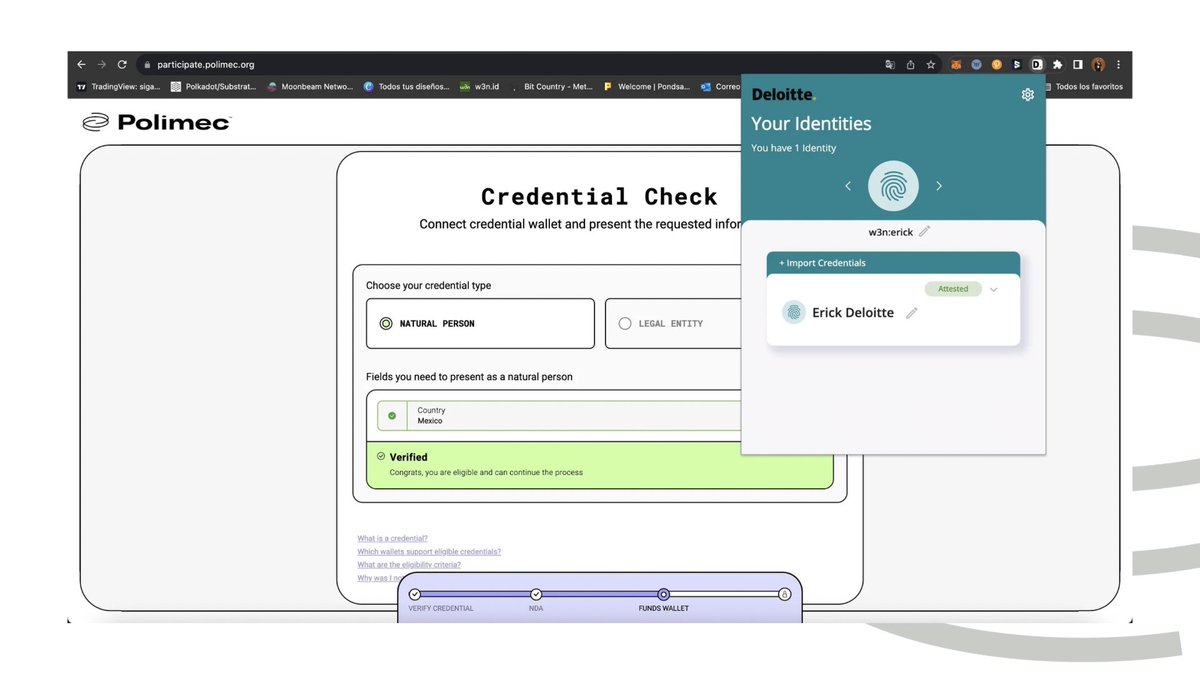Open the Moonbeam Network bookmark

coord(310,87)
